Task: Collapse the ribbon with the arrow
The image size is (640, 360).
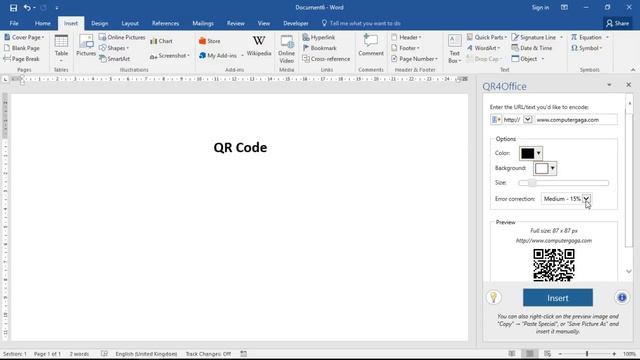Action: (633, 70)
